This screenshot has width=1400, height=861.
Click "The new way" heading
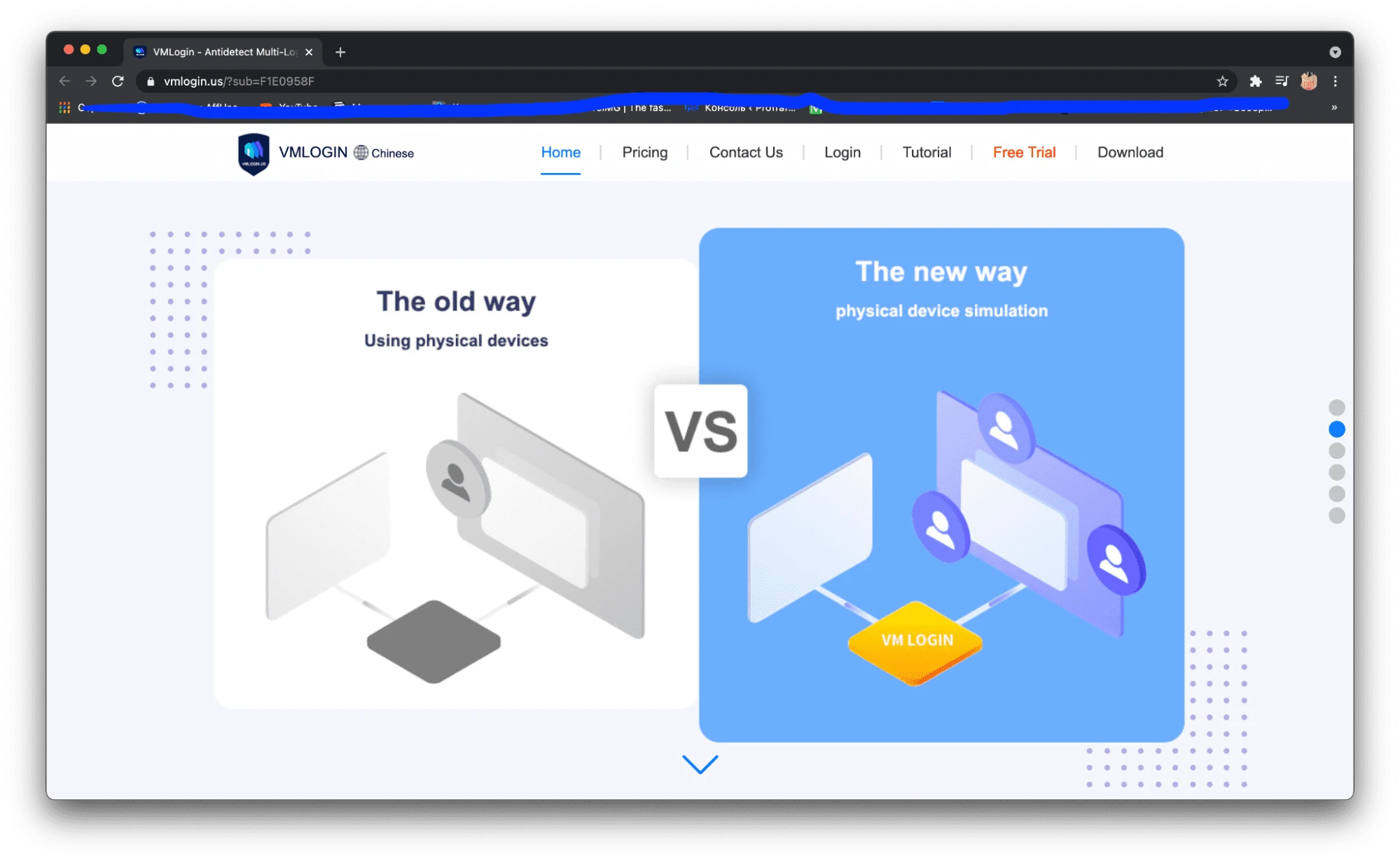tap(941, 272)
